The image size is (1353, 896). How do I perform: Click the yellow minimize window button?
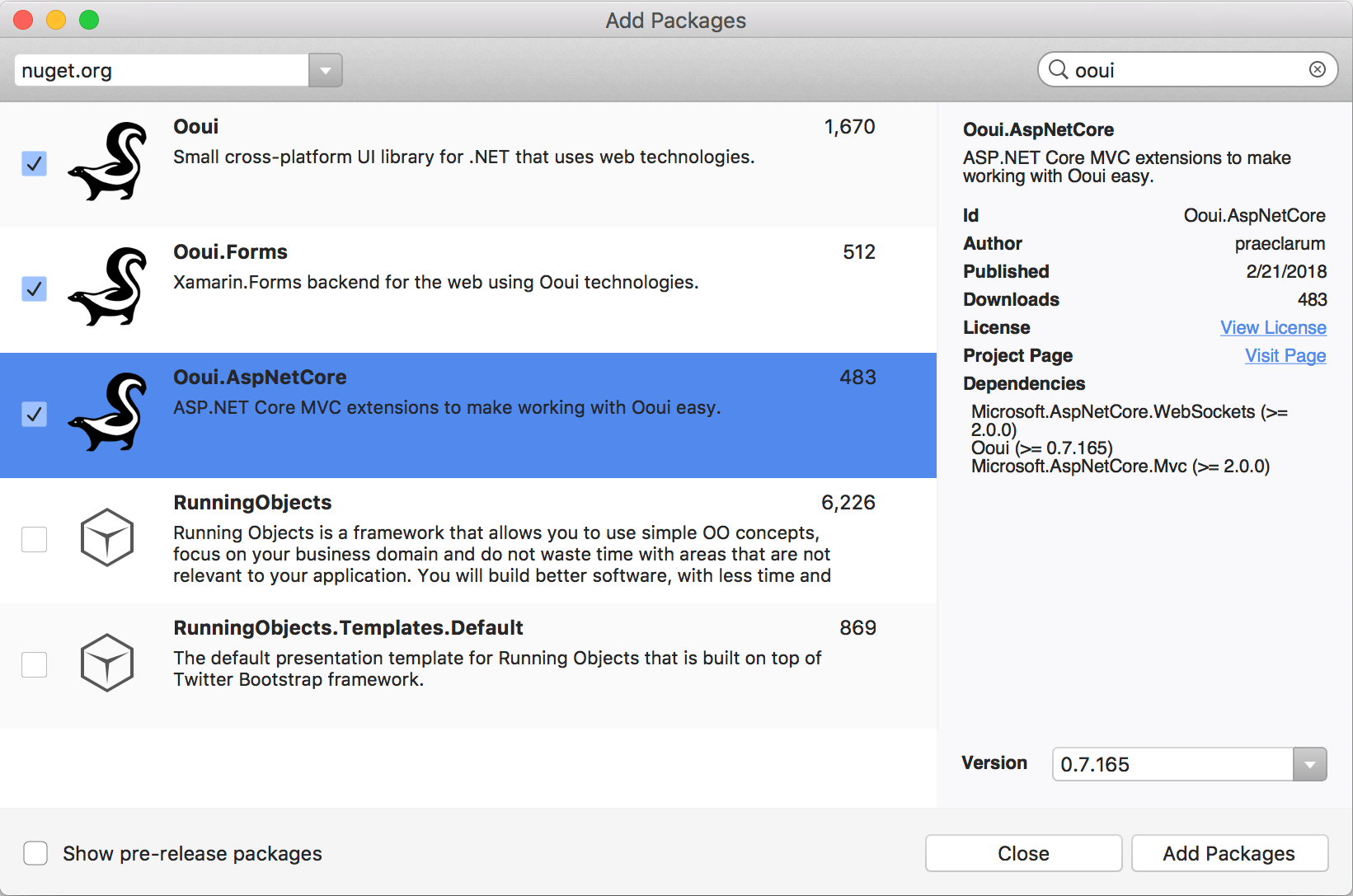click(x=56, y=20)
